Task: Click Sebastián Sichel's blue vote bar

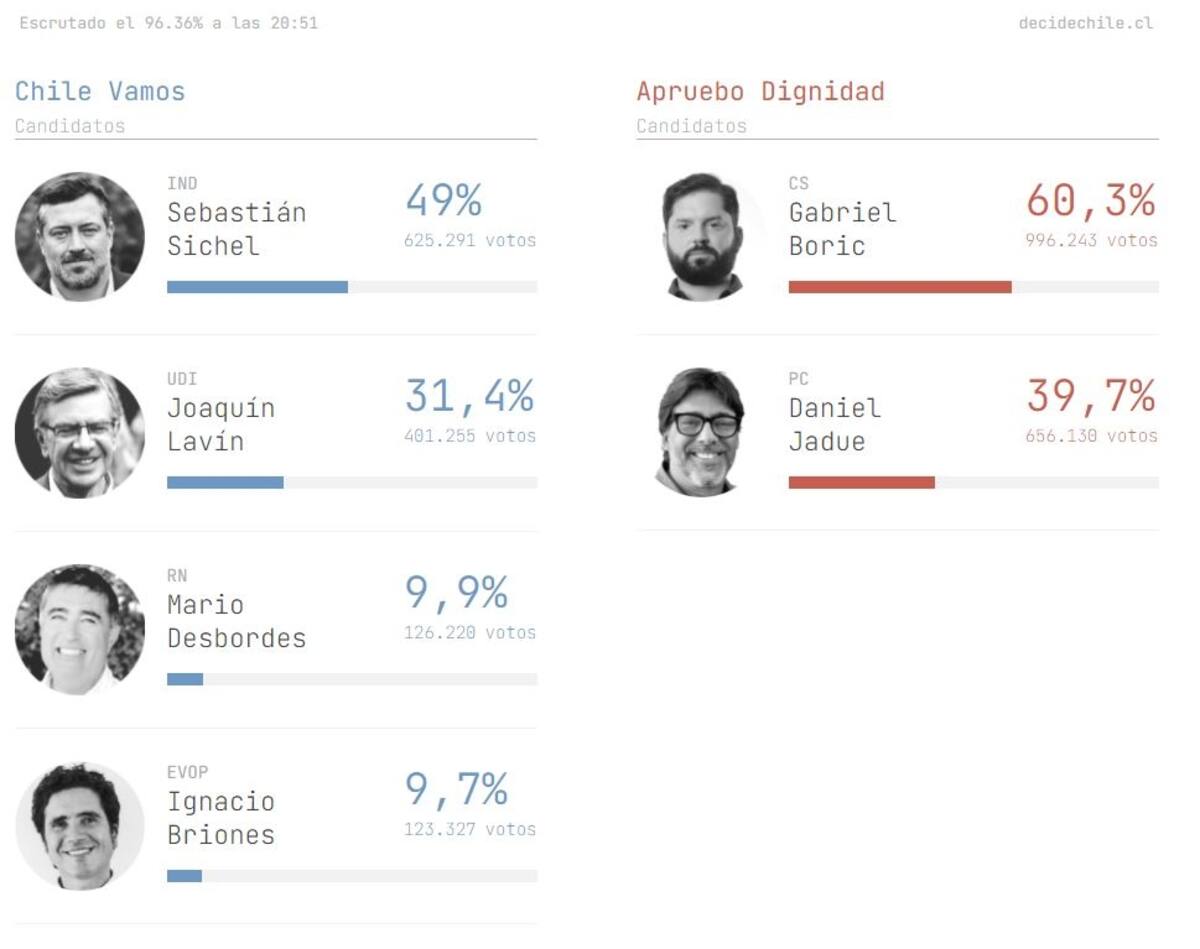Action: coord(257,287)
